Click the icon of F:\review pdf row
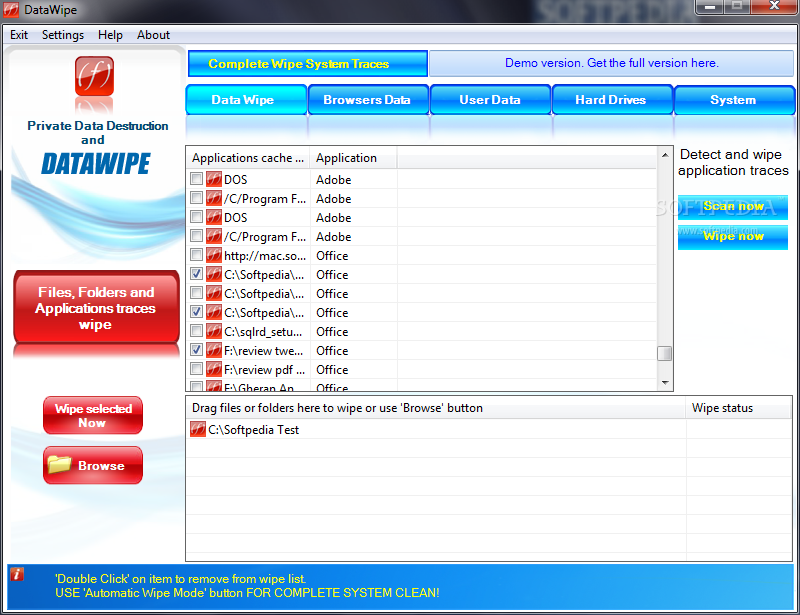The width and height of the screenshot is (800, 615). (x=214, y=368)
